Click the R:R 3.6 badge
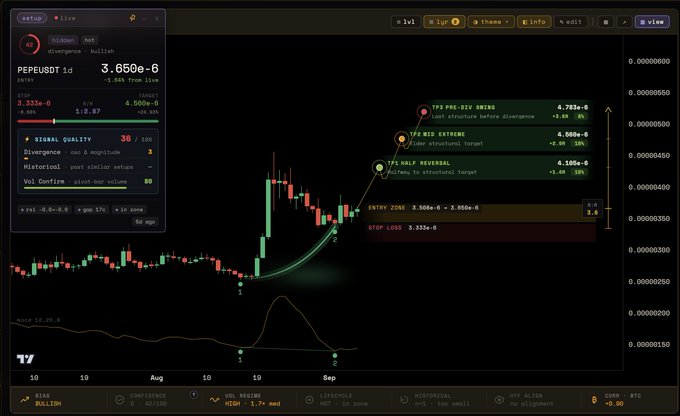The width and height of the screenshot is (680, 416). coord(592,209)
